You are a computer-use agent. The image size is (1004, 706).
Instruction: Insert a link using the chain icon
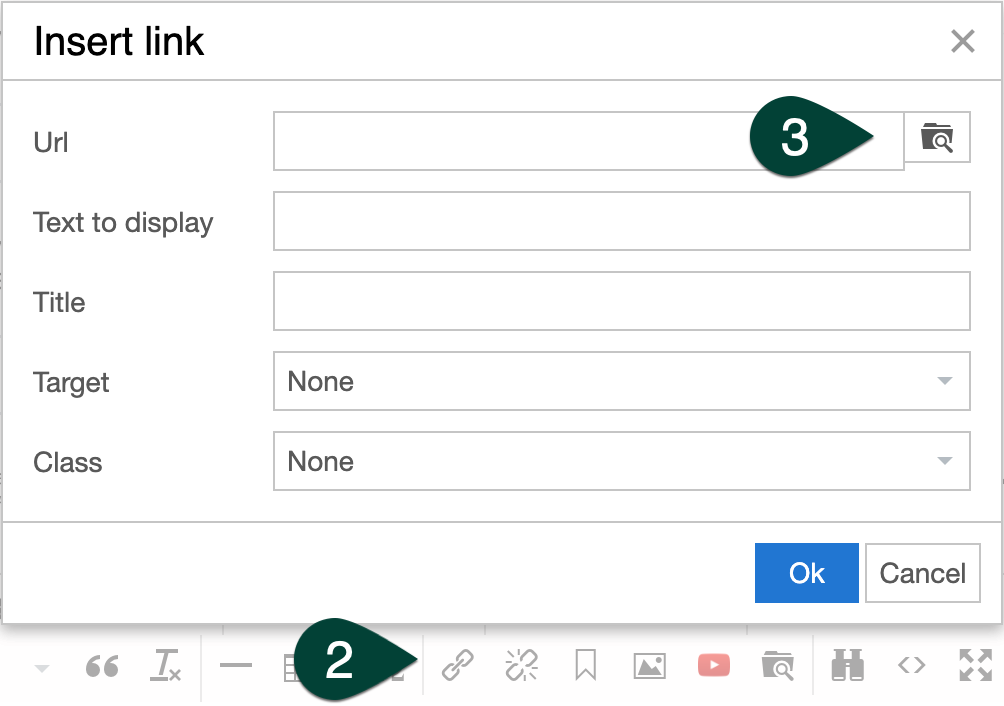[x=457, y=665]
